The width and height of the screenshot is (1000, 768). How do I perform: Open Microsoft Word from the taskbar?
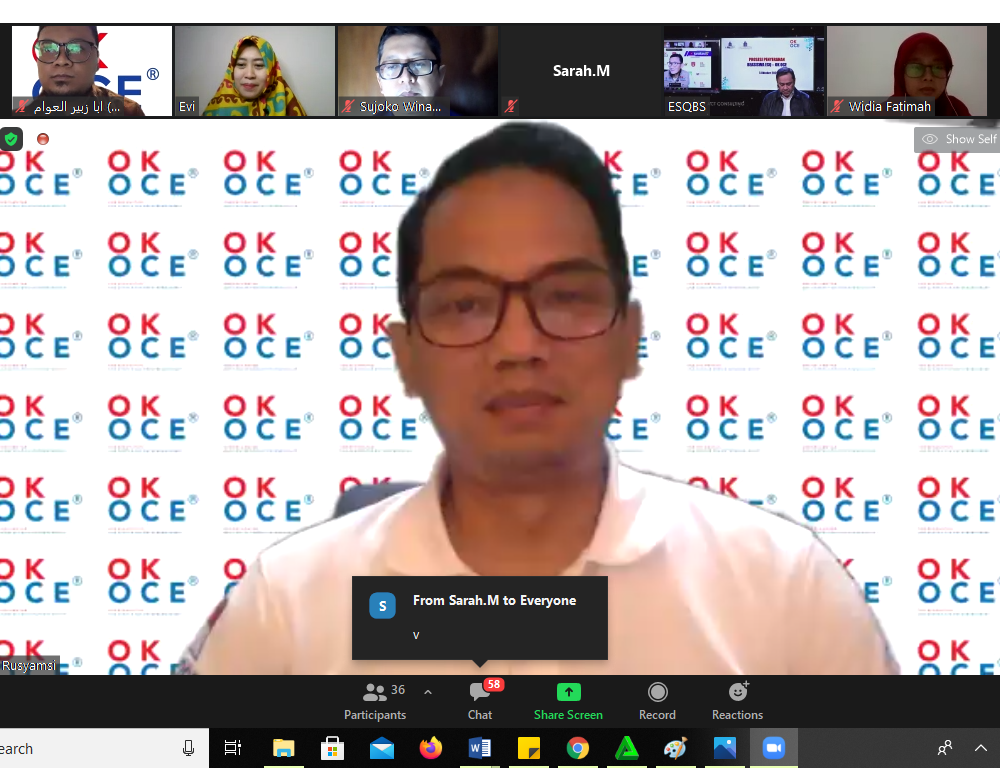click(x=480, y=748)
